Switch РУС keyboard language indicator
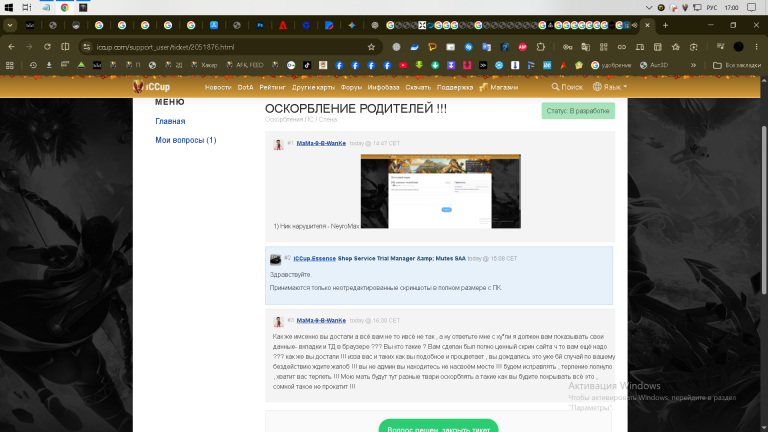 click(712, 8)
